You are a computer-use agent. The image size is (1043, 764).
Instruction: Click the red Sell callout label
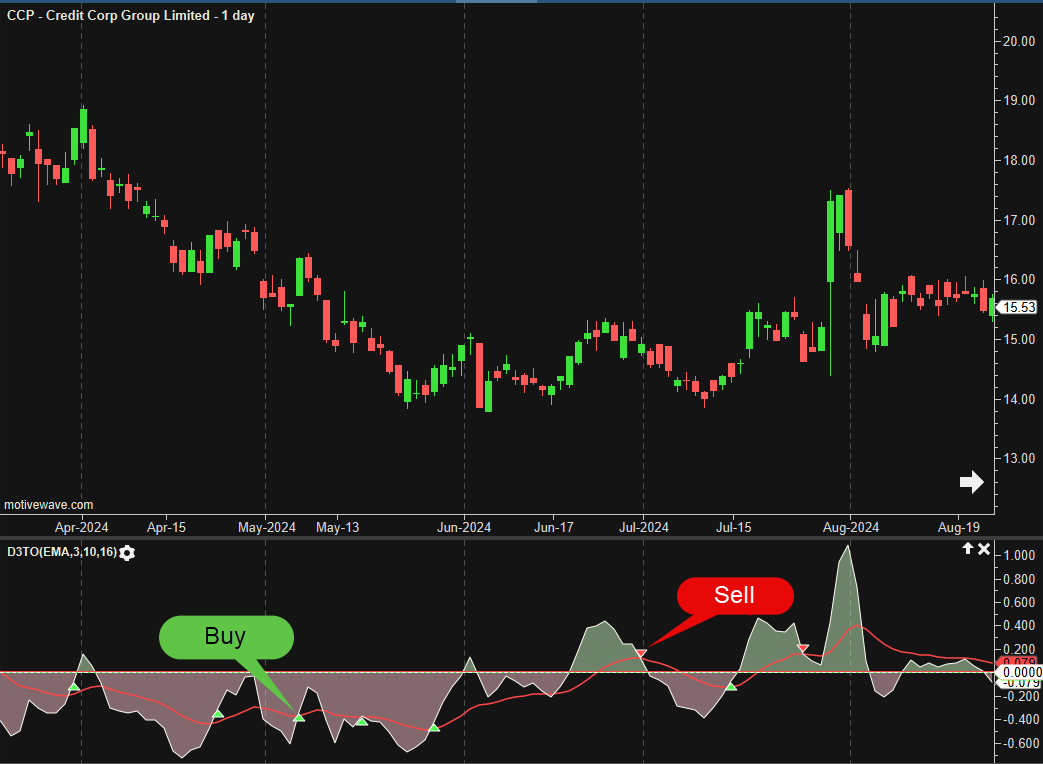734,596
